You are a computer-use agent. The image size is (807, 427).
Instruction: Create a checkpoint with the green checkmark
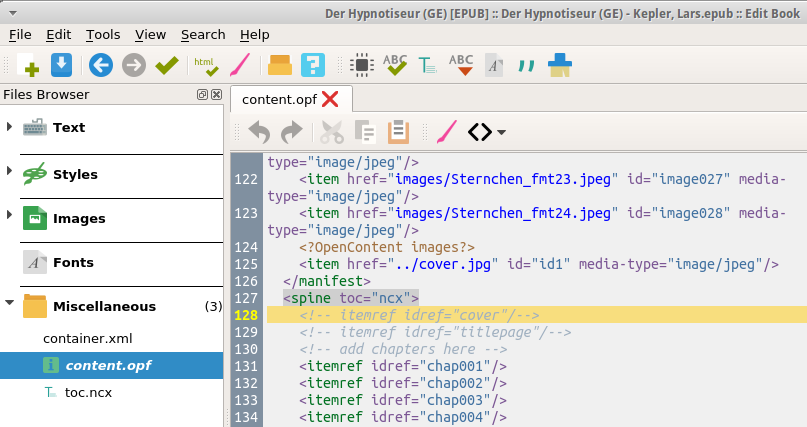coord(166,66)
